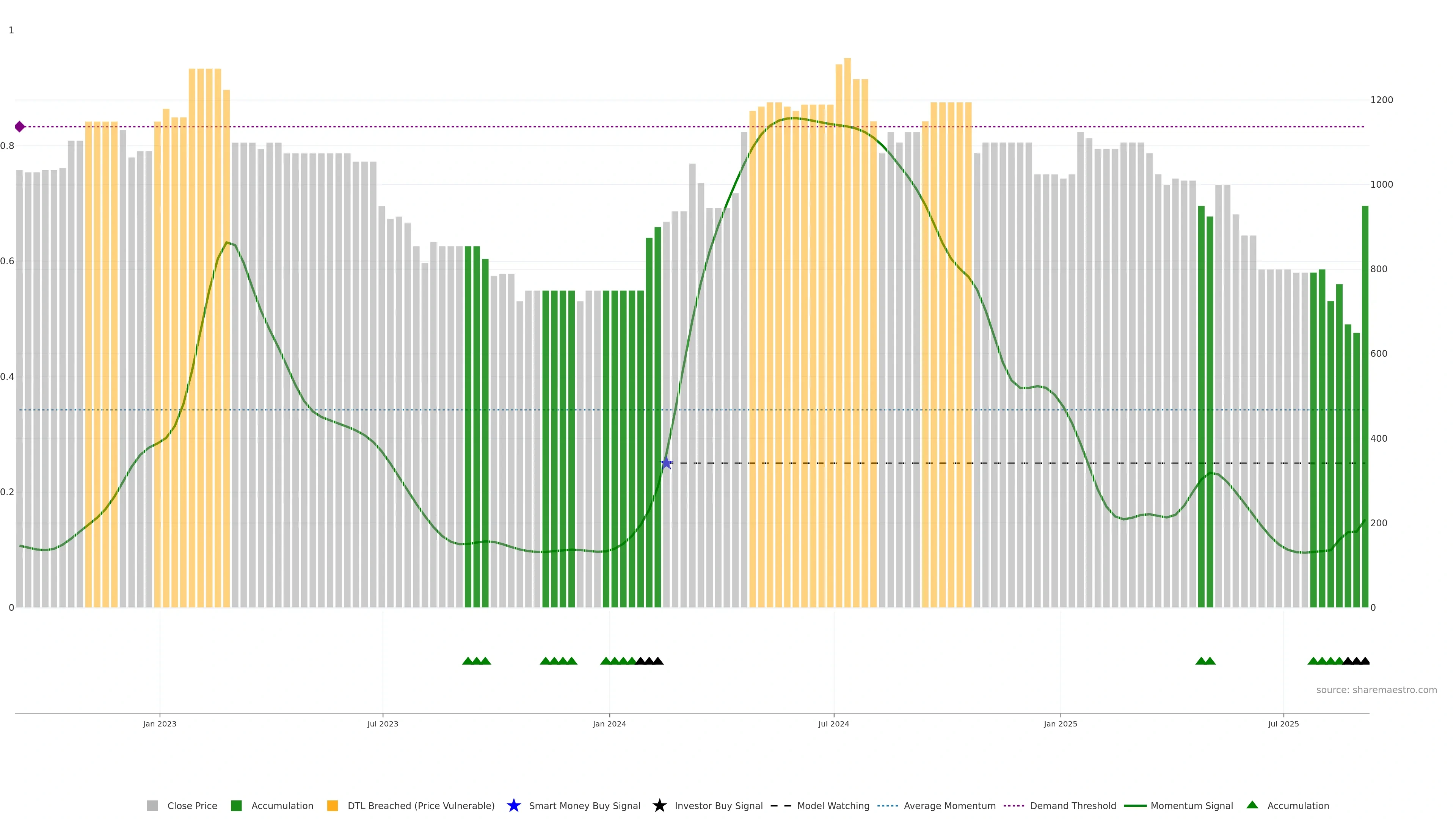Click the blue Smart Money Buy Signal star on chart
1456x819 pixels.
pos(667,463)
